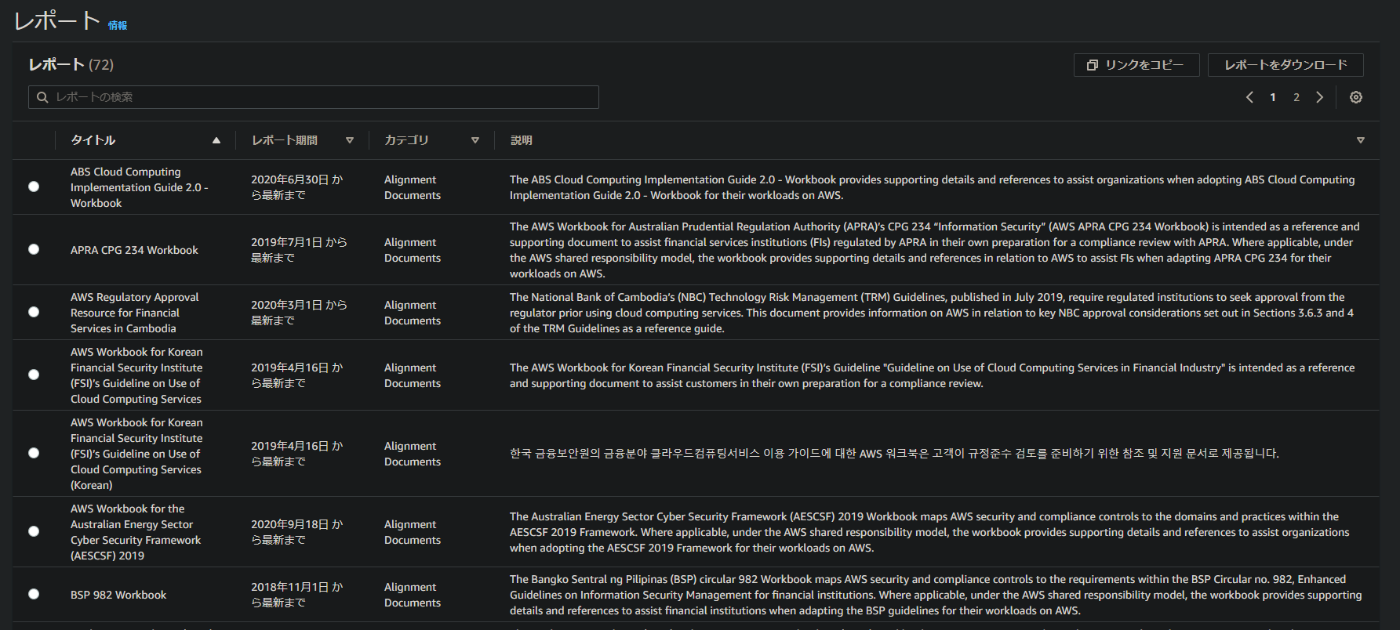Click Alignment Documents in APRA row
This screenshot has width=1400, height=630.
tap(412, 250)
